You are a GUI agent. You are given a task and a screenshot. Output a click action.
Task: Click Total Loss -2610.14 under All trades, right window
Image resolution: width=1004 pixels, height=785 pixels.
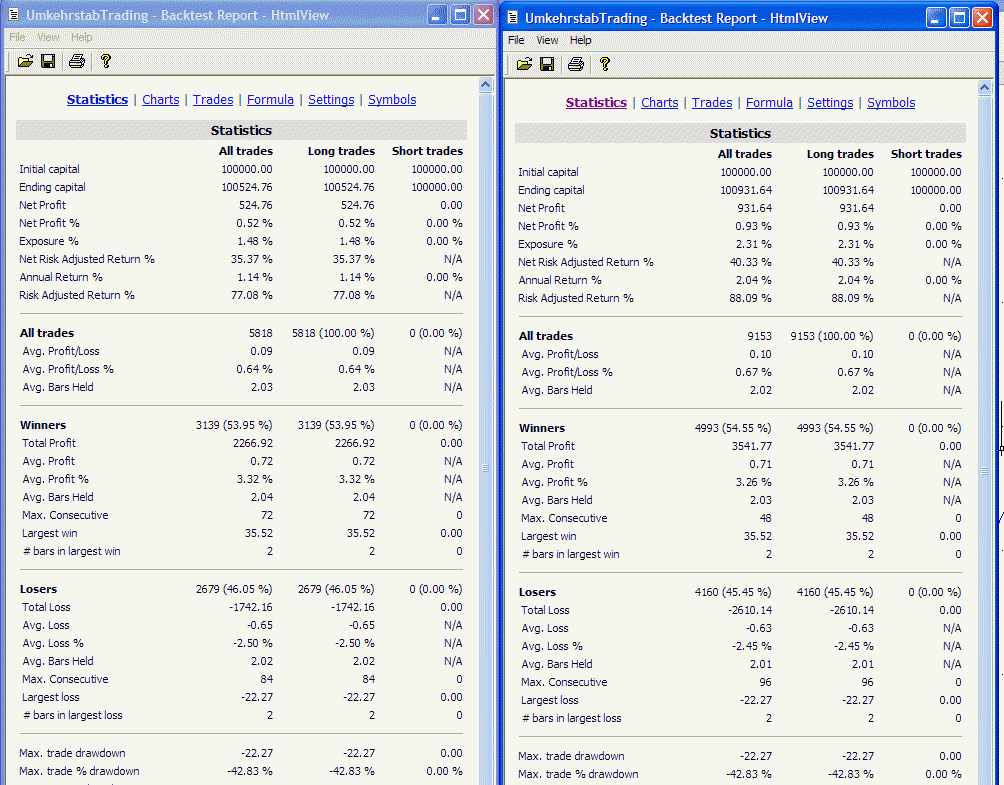(750, 610)
